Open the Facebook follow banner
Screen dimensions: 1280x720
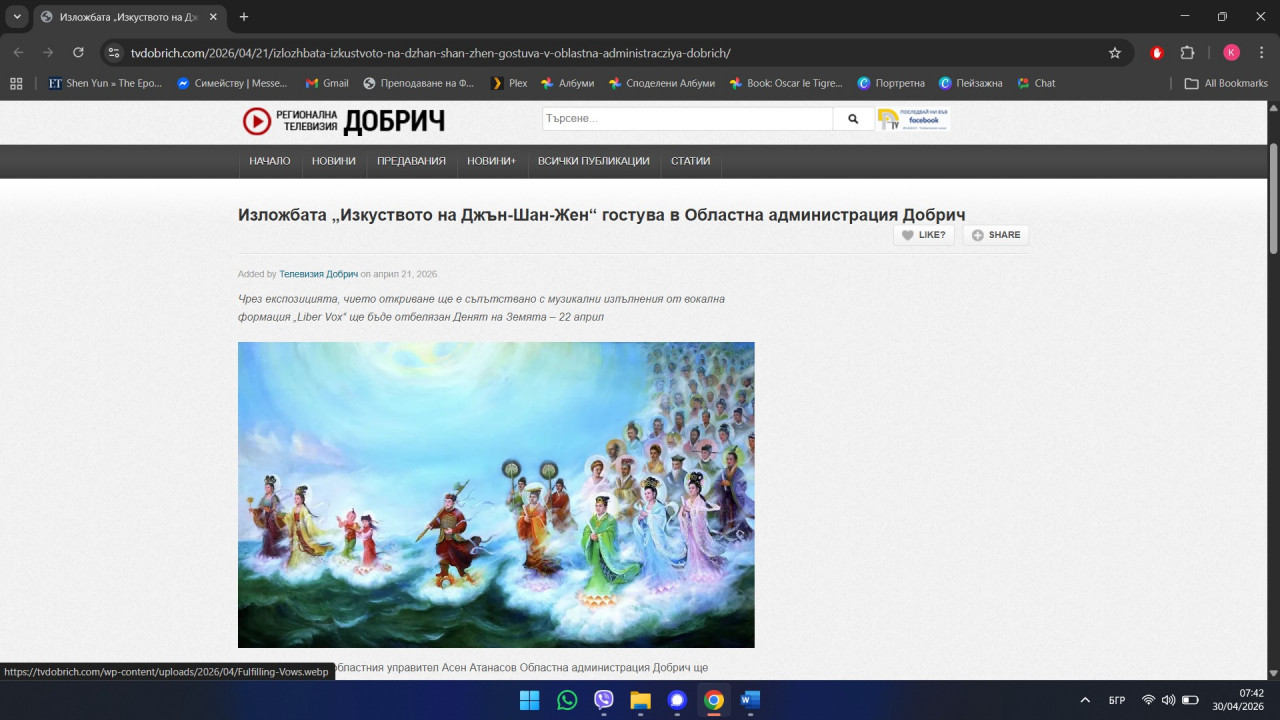pyautogui.click(x=914, y=120)
